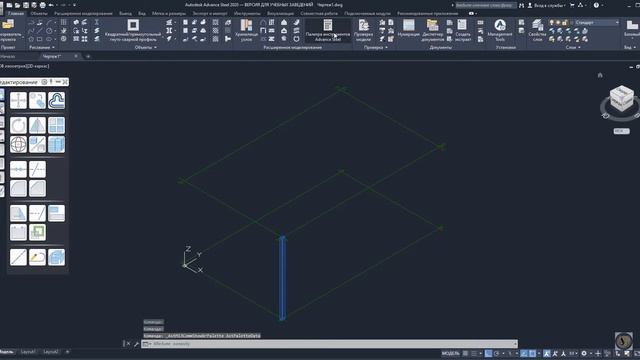The width and height of the screenshot is (640, 360).
Task: Click the Print icon in quick access toolbar
Action: [x=42, y=5]
